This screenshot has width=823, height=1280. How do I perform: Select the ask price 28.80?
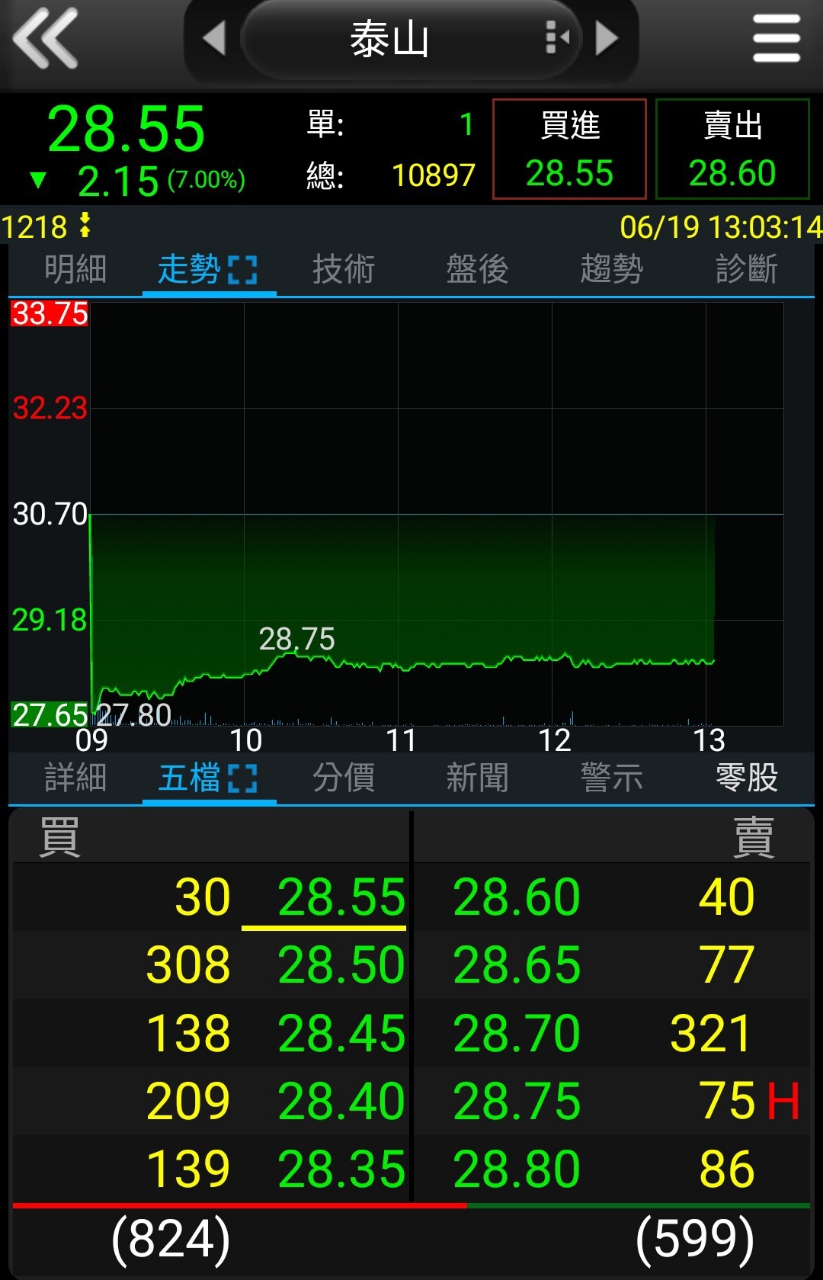(517, 1170)
